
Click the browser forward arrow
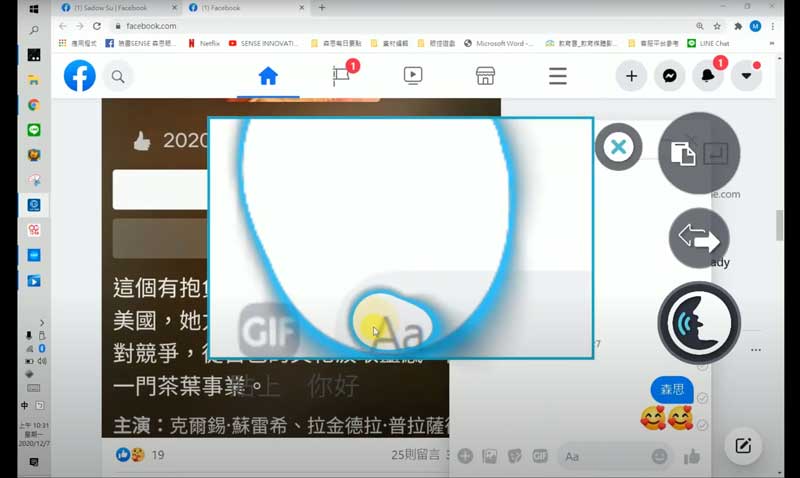[x=80, y=26]
